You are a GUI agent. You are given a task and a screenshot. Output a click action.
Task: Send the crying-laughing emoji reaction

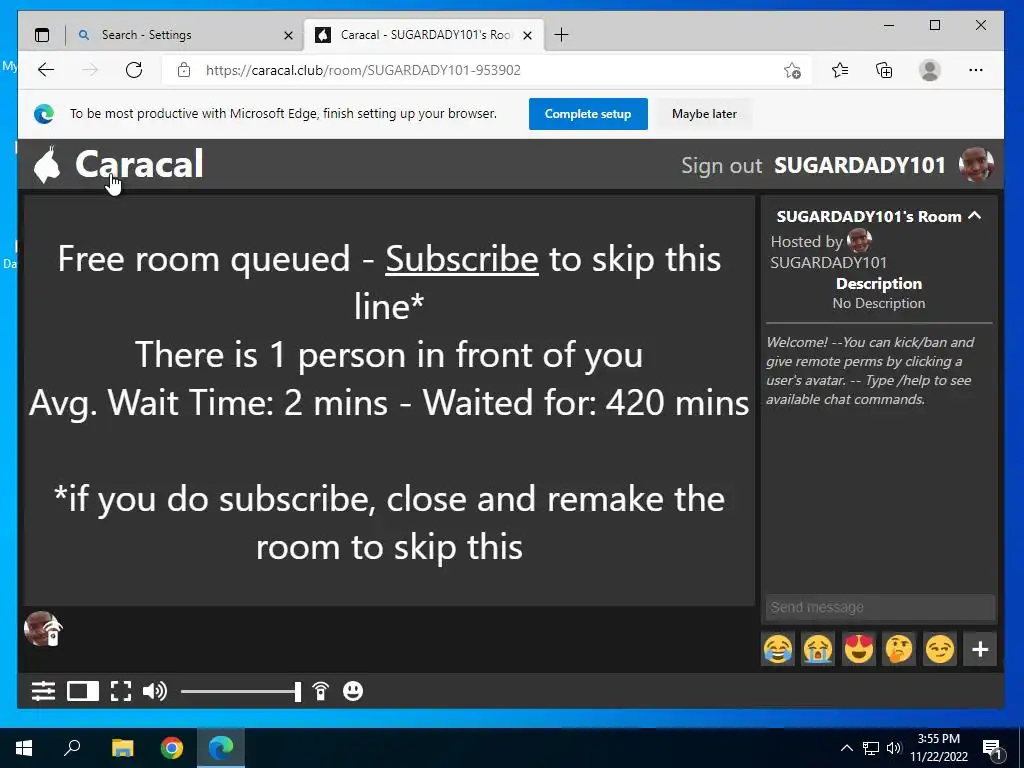point(778,649)
